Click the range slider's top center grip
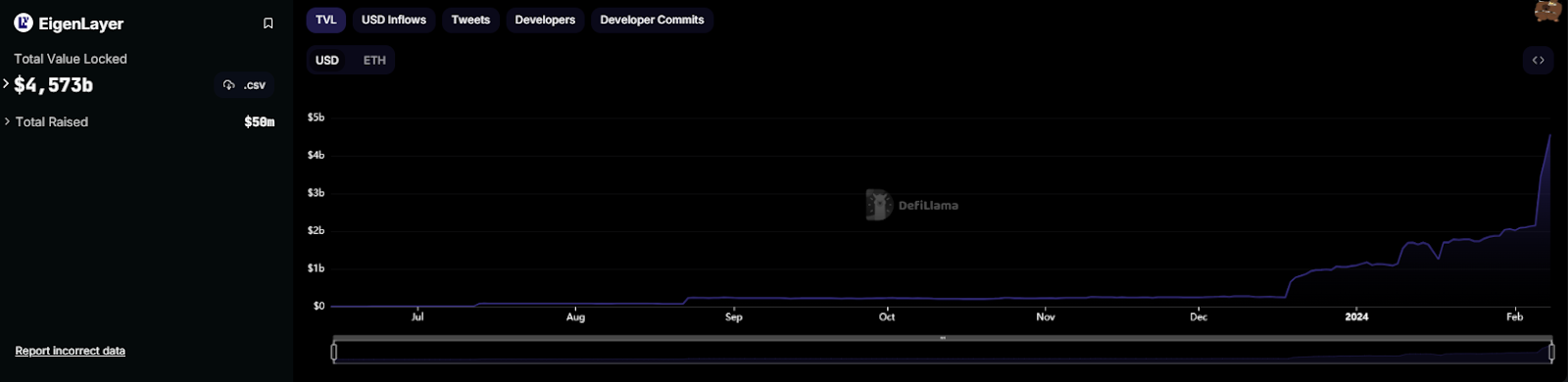The image size is (1568, 382). pos(943,338)
